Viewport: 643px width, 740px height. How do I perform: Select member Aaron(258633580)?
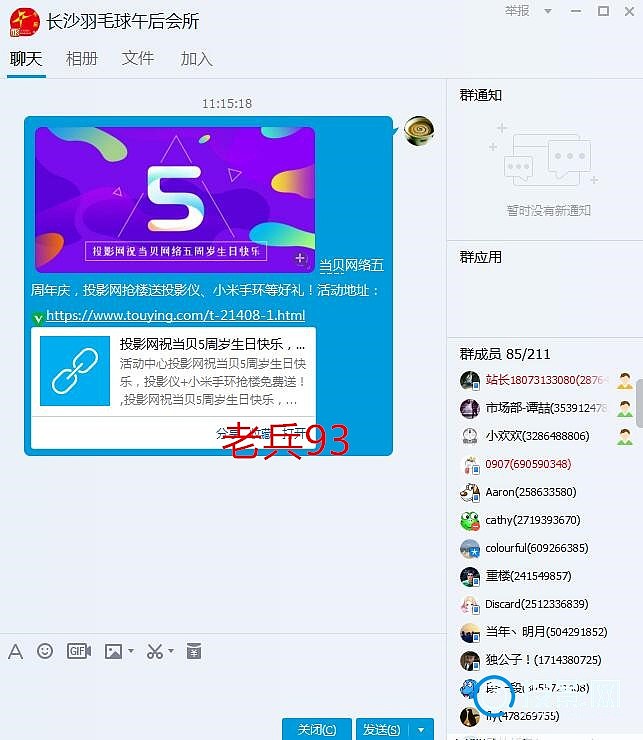(545, 492)
